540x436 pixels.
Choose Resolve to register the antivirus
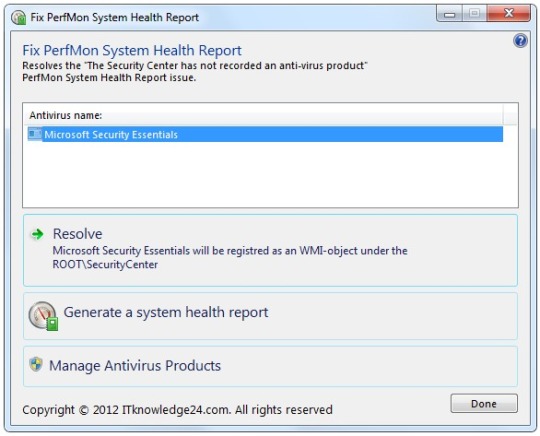pyautogui.click(x=270, y=250)
